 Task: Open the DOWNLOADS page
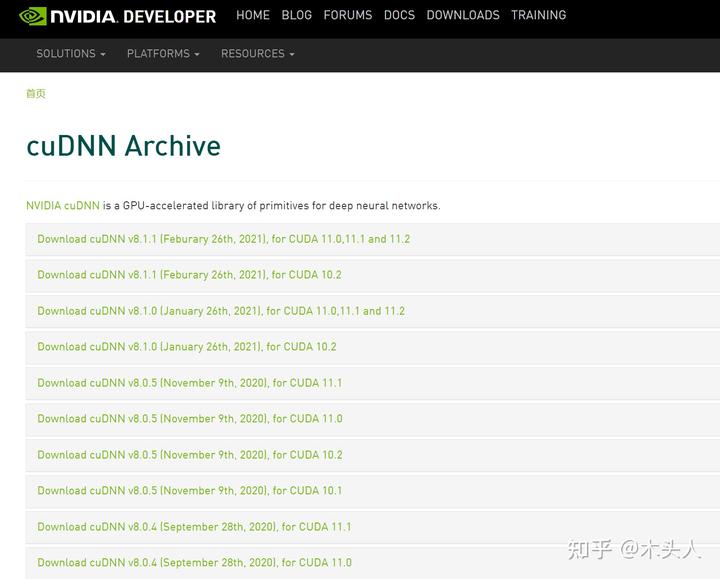tap(463, 15)
